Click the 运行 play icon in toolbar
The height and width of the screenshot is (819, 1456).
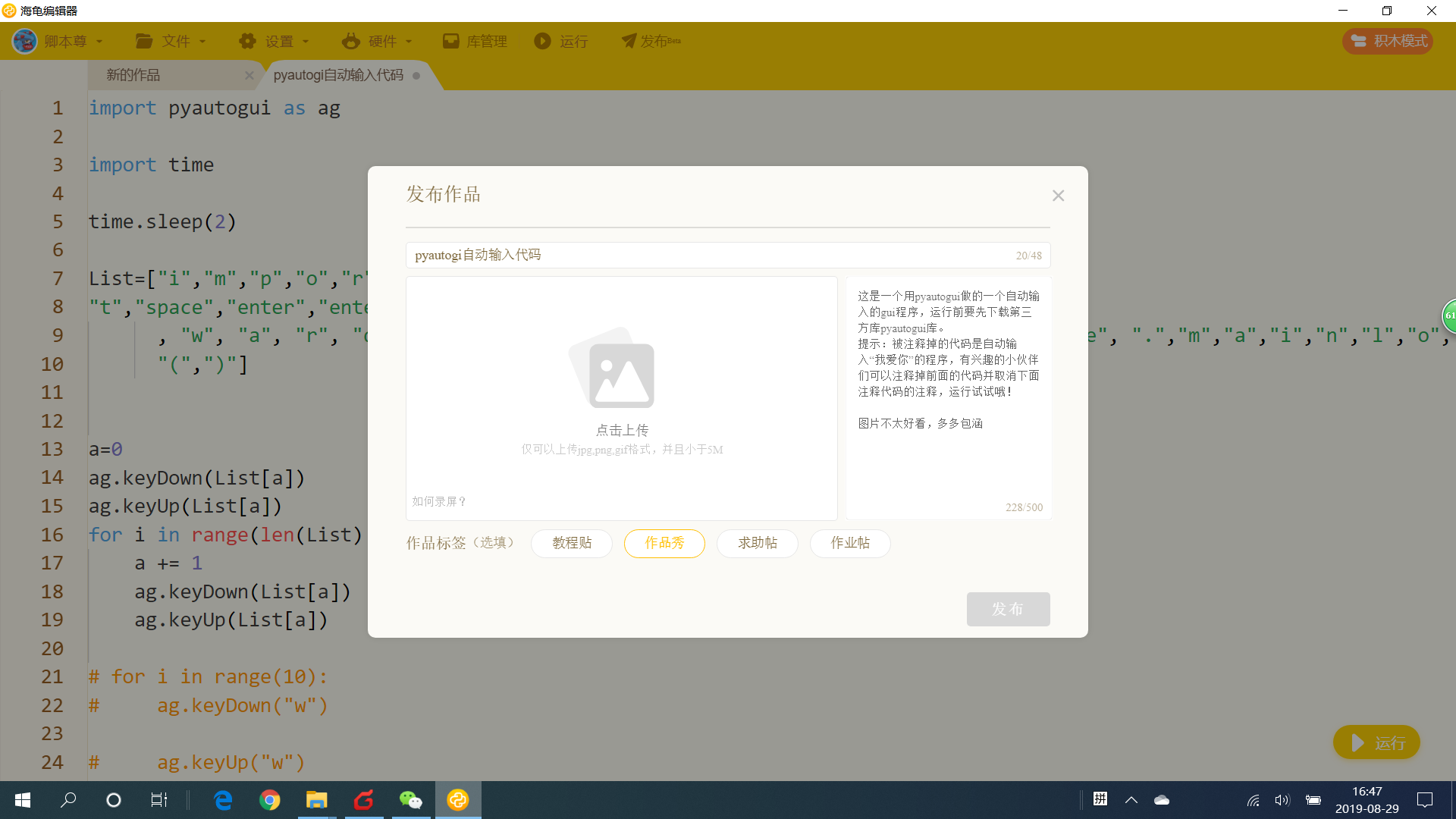pyautogui.click(x=542, y=41)
